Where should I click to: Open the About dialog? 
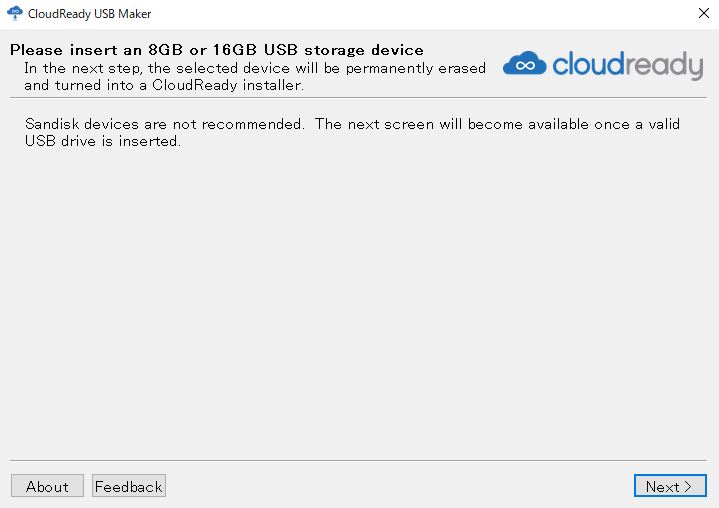(47, 486)
